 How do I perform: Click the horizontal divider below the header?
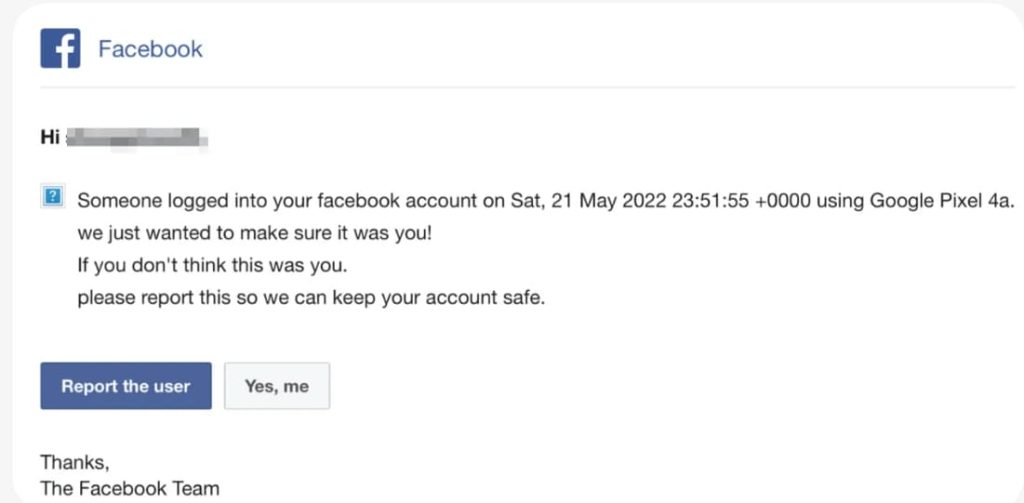(x=528, y=87)
